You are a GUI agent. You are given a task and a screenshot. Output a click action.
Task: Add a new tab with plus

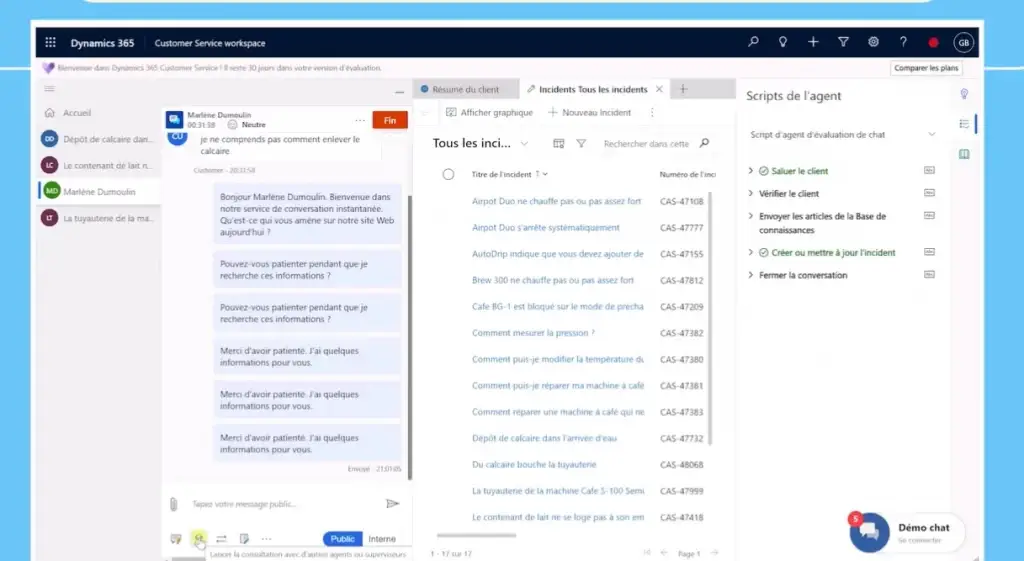pos(683,89)
